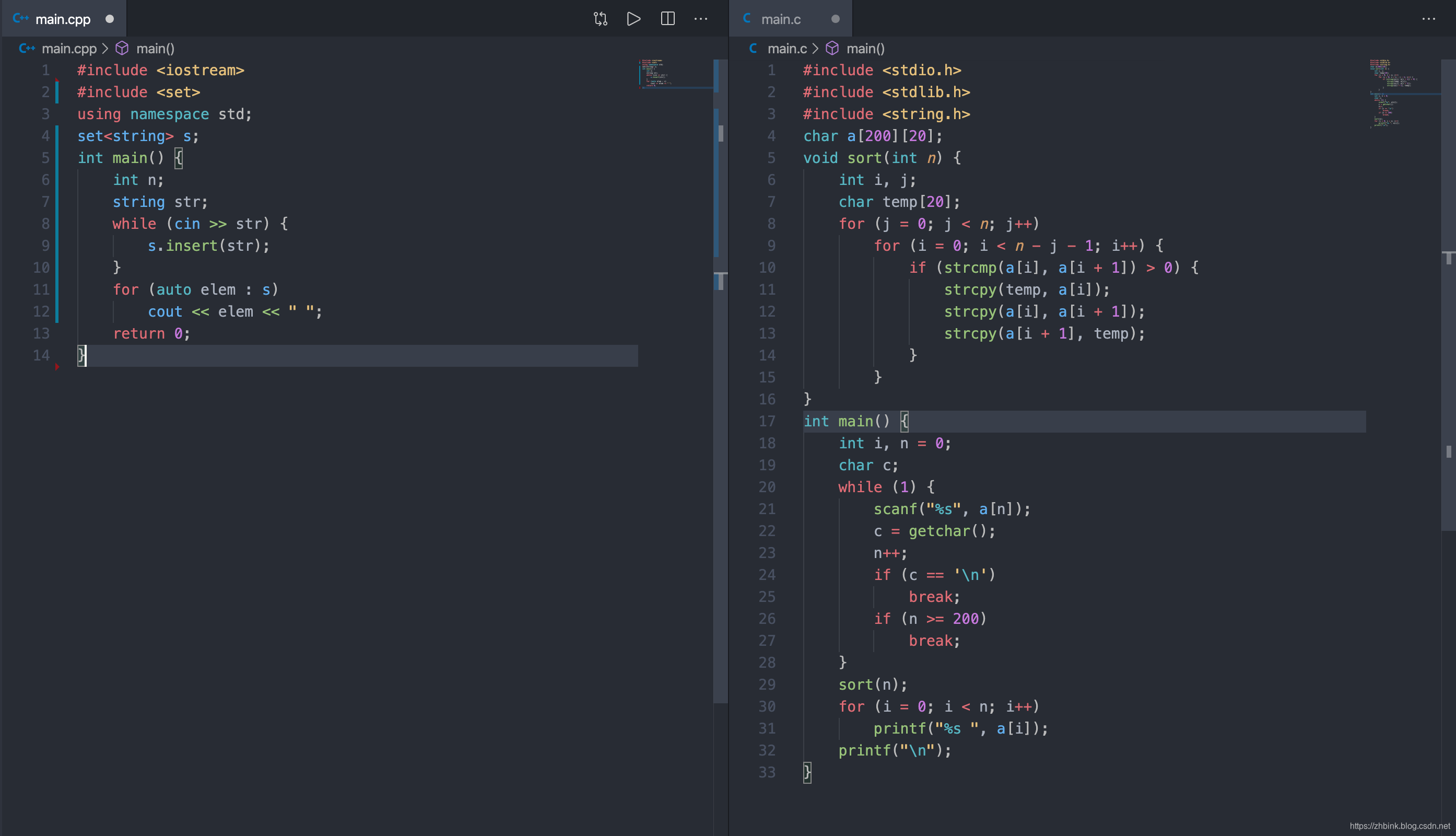Run the main.cpp code with play icon
The height and width of the screenshot is (836, 1456).
(x=633, y=19)
